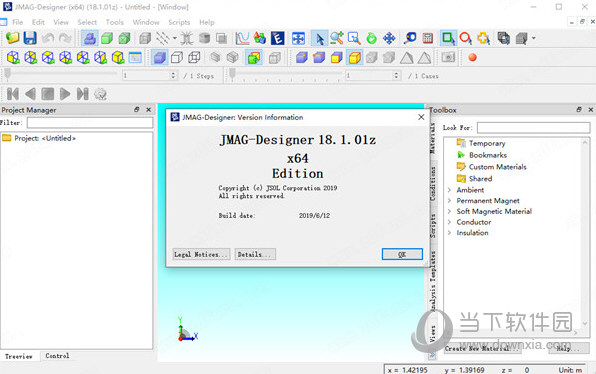Click the open project folder icon
This screenshot has width=596, height=374.
click(12, 38)
